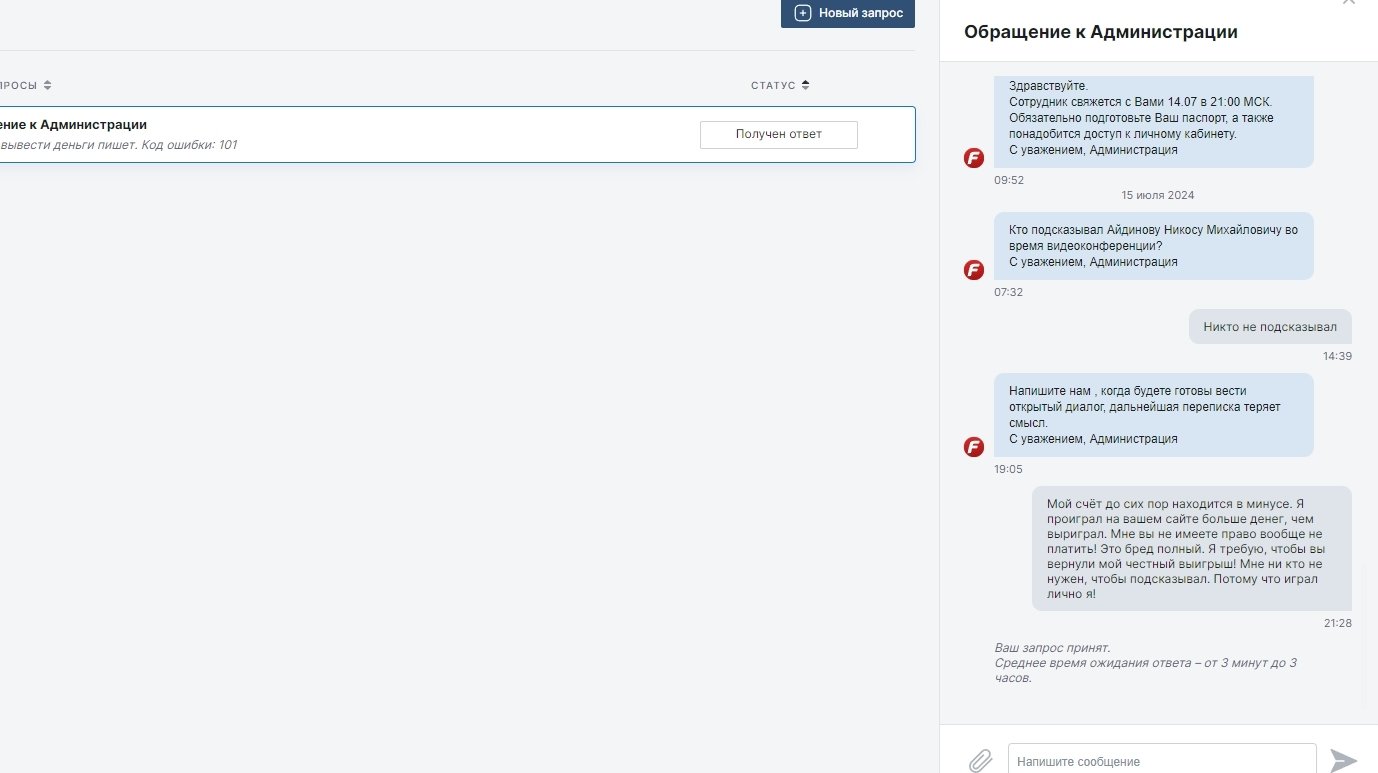Click the Получен ответ status badge

point(778,134)
